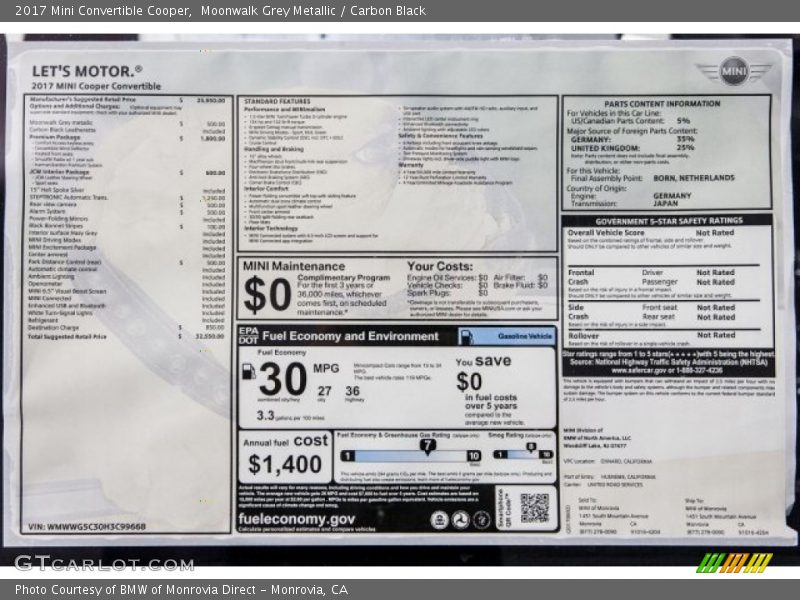
Task: Open the fueleconomy.gov link
Action: pyautogui.click(x=296, y=519)
